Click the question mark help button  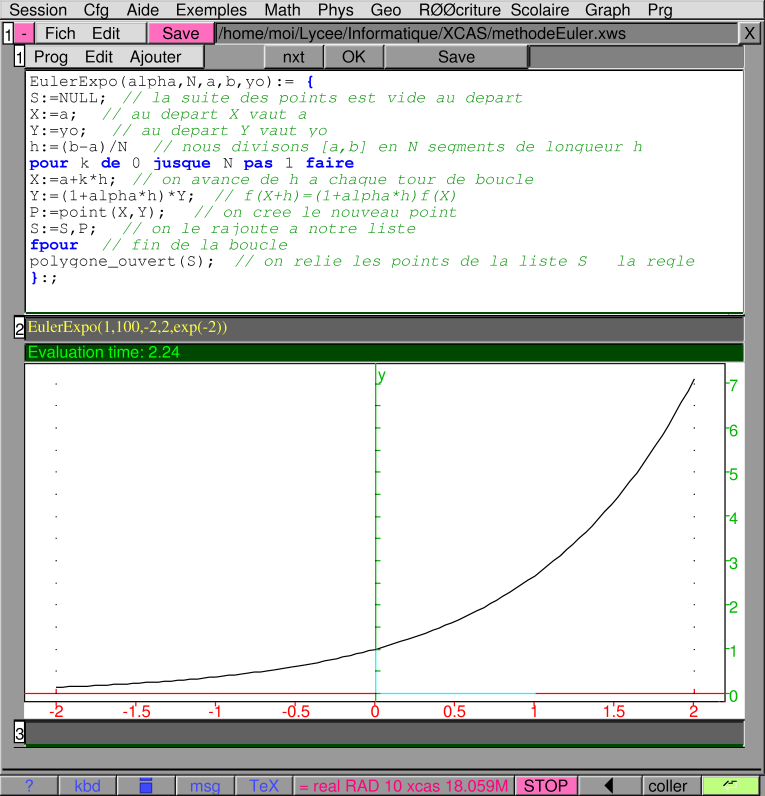[x=29, y=786]
